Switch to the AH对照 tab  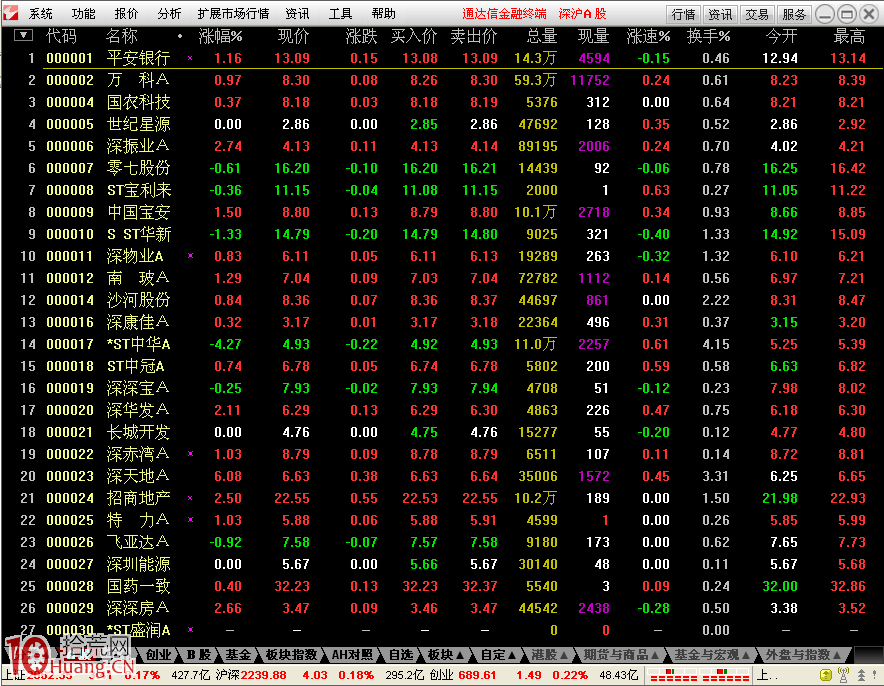[352, 655]
